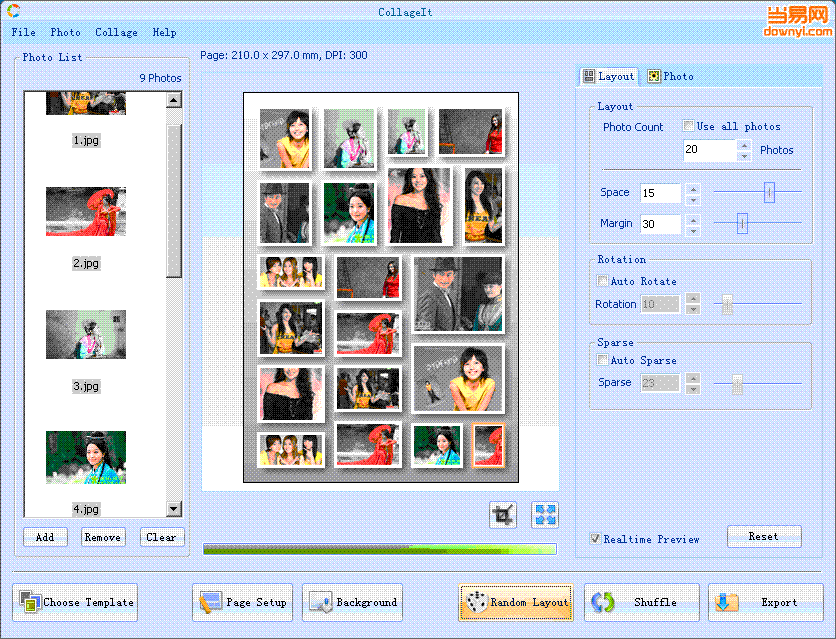Click the Margin slider handle
Screen dimensions: 836x639
pos(742,224)
